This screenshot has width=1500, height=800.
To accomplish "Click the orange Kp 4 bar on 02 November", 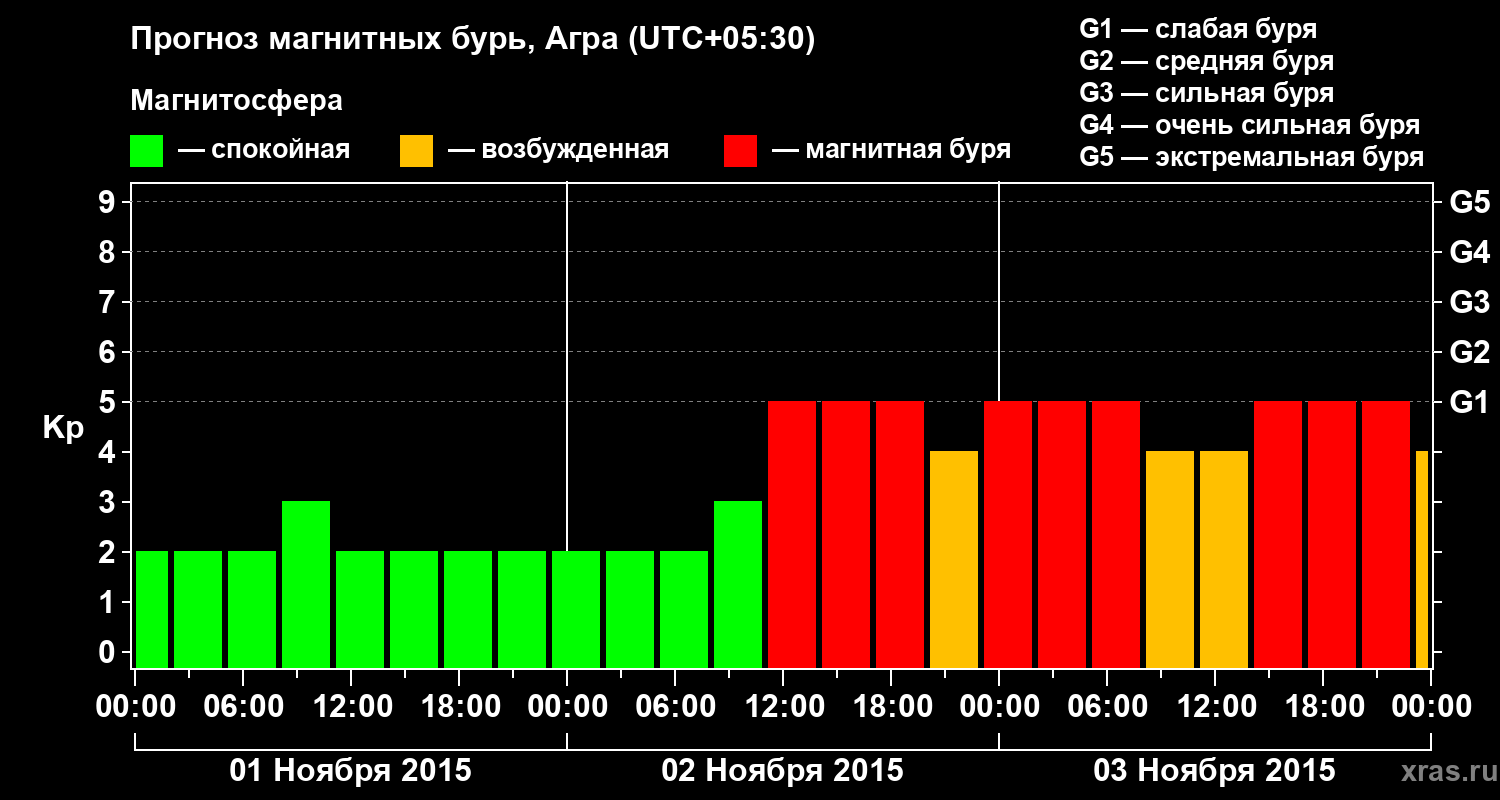I will pyautogui.click(x=954, y=559).
